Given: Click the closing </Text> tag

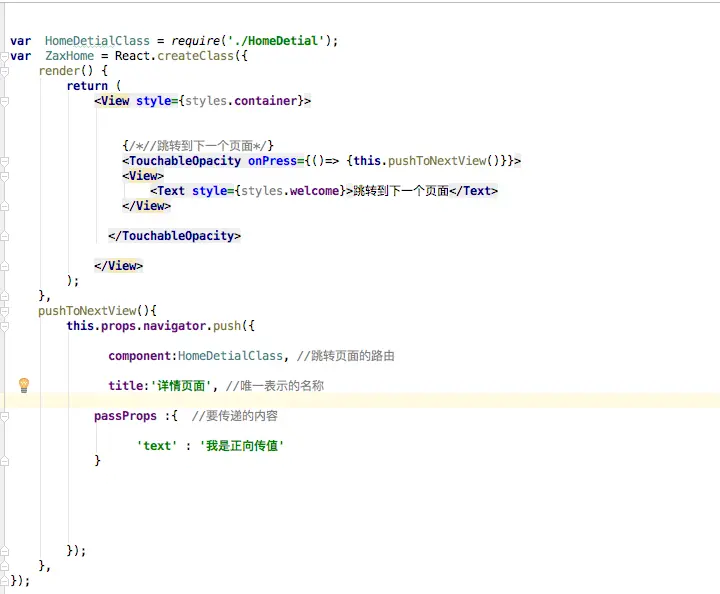Looking at the screenshot, I should (x=473, y=191).
